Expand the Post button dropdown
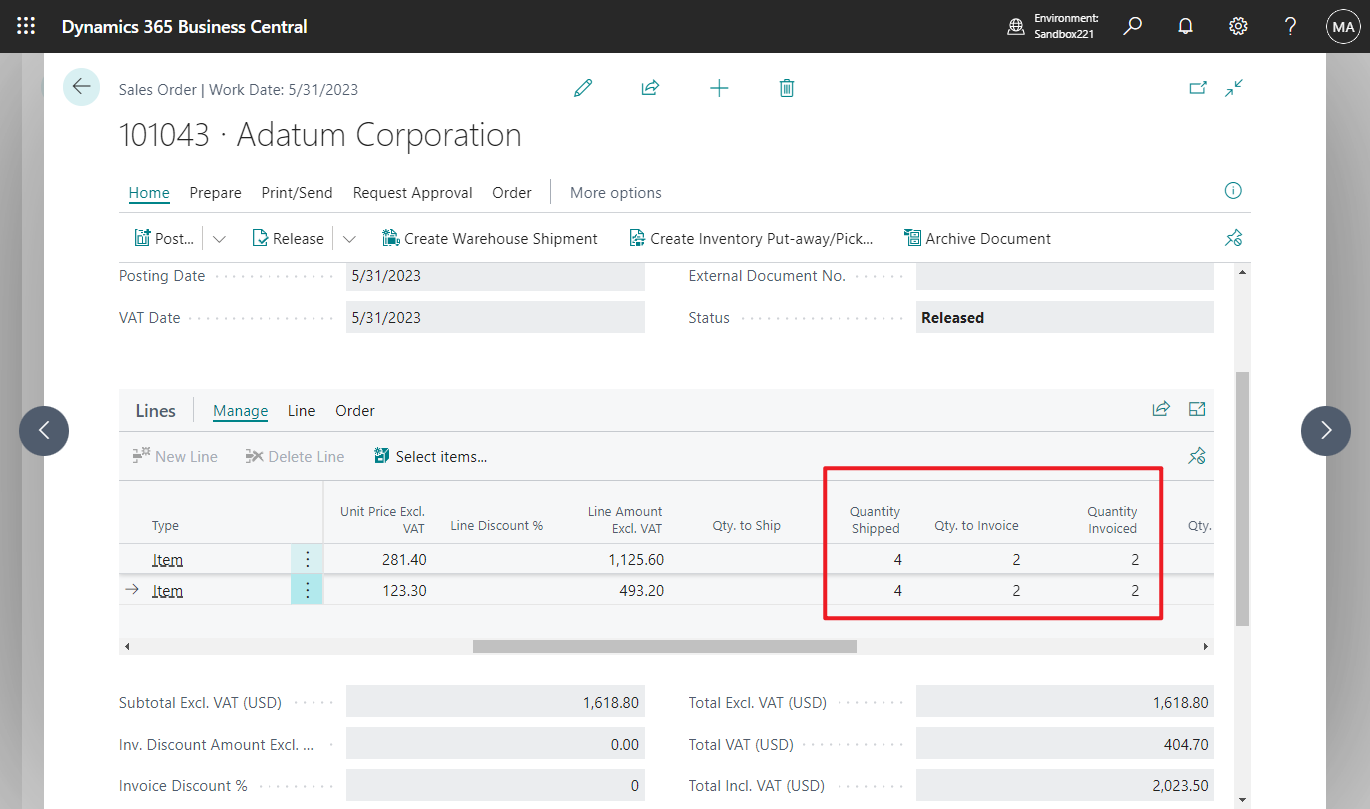The height and width of the screenshot is (809, 1370). (x=218, y=238)
